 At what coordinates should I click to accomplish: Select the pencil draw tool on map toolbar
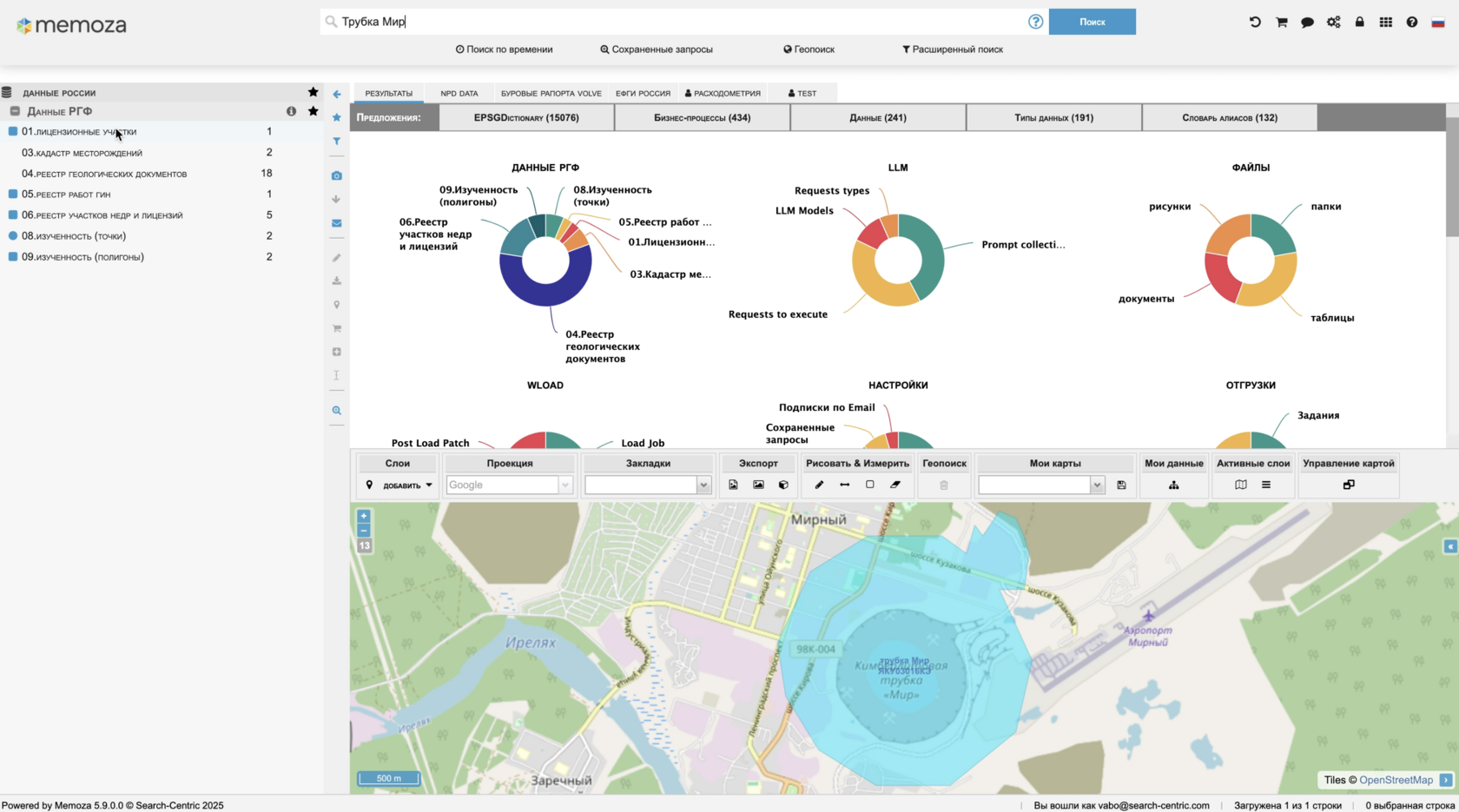coord(819,485)
